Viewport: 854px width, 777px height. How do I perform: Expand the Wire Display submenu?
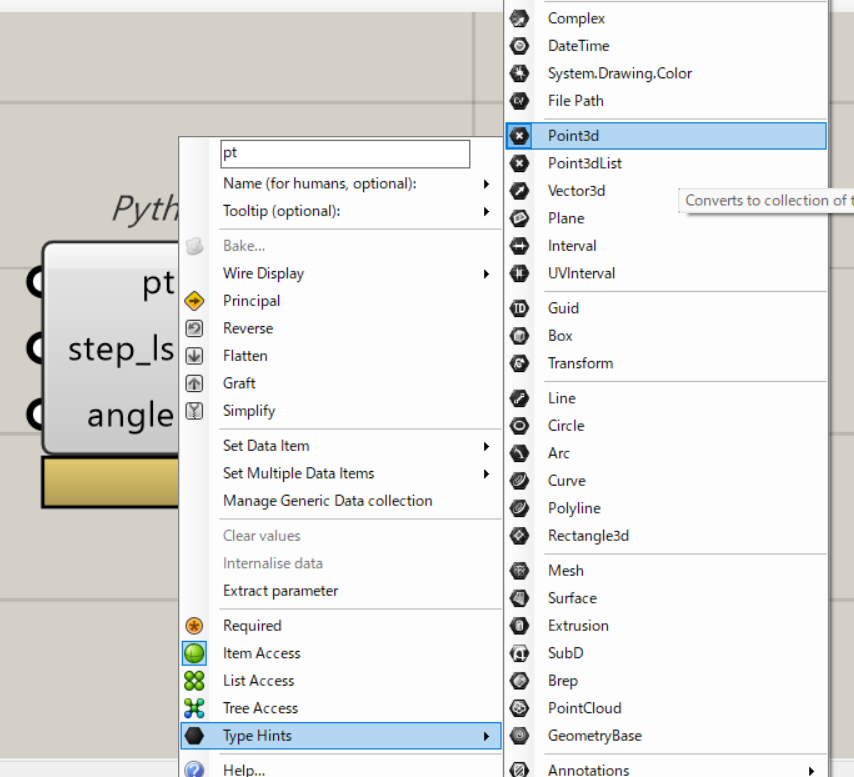(486, 273)
